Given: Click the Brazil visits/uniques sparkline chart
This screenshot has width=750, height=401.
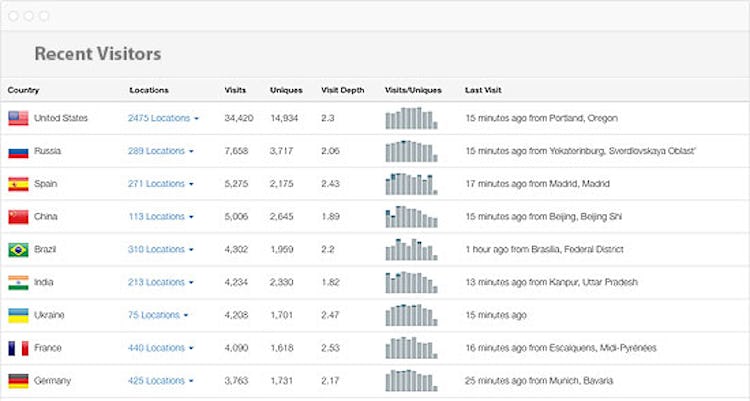Looking at the screenshot, I should click(411, 249).
